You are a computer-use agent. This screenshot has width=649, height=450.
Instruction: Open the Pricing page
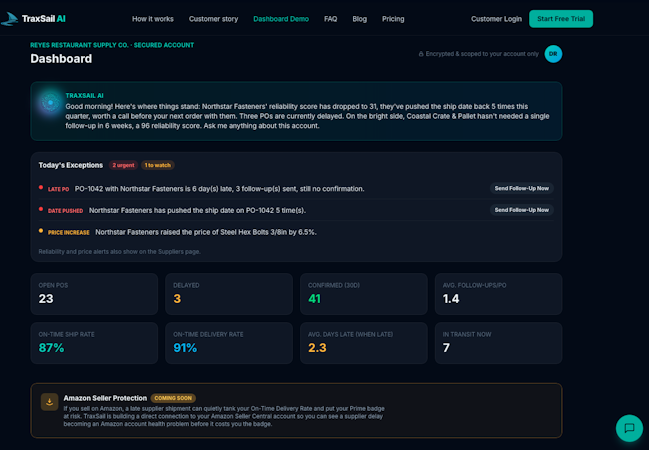(x=393, y=19)
